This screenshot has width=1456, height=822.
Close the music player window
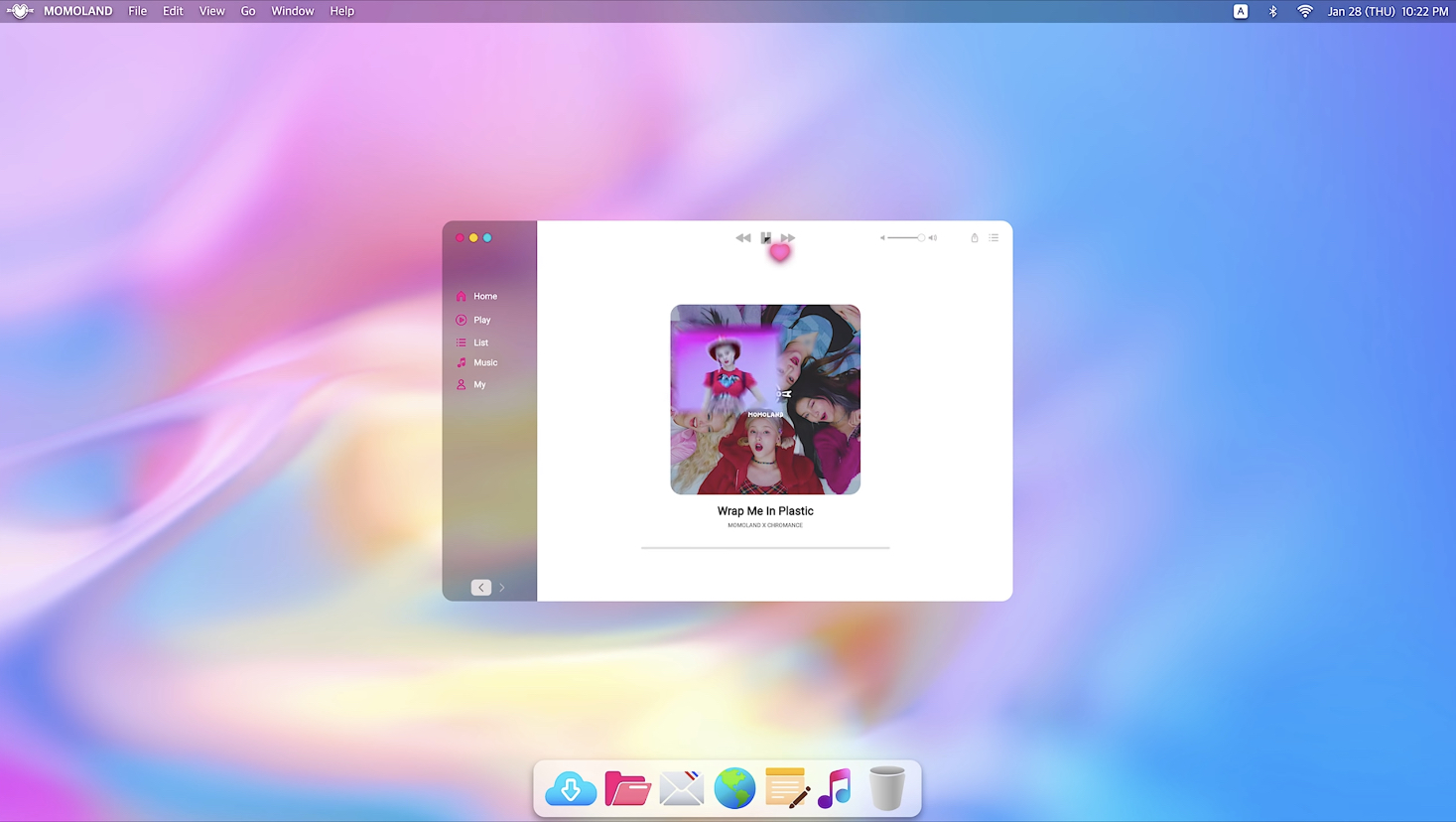[460, 238]
